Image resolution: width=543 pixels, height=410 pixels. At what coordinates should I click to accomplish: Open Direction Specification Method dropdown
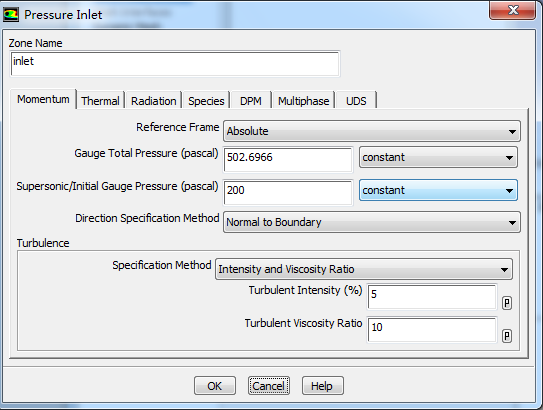pyautogui.click(x=372, y=222)
